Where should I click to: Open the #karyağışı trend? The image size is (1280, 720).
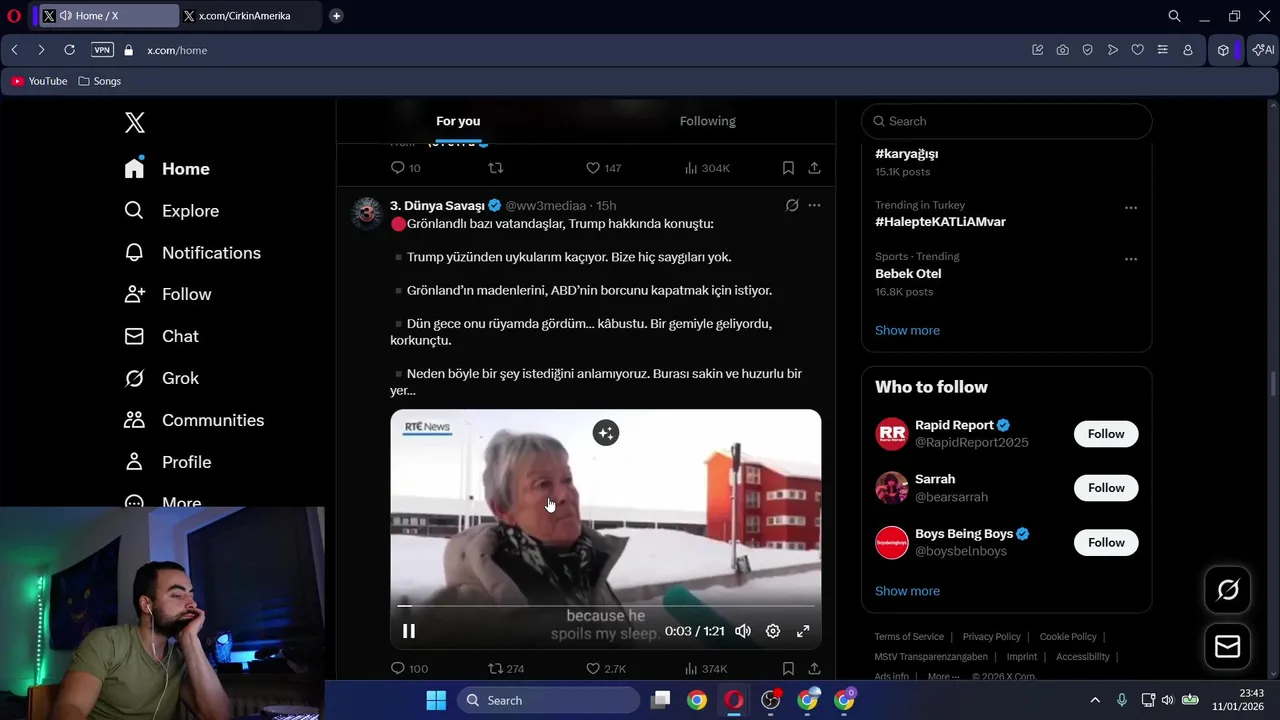[907, 154]
